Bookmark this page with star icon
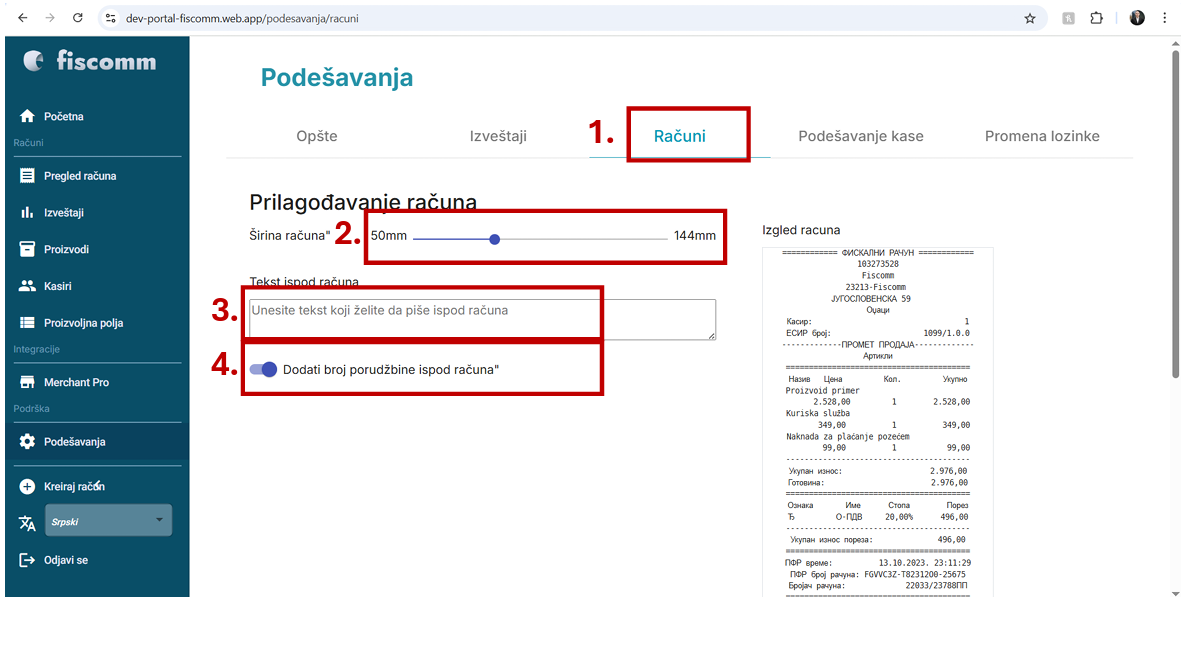Image resolution: width=1202 pixels, height=652 pixels. (1029, 18)
